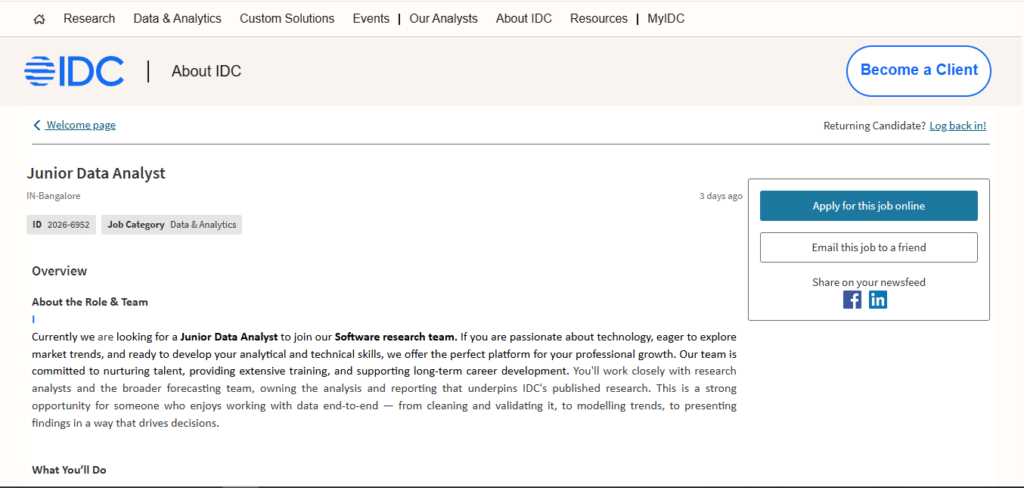1024x488 pixels.
Task: Share job on LinkedIn icon
Action: 878,300
